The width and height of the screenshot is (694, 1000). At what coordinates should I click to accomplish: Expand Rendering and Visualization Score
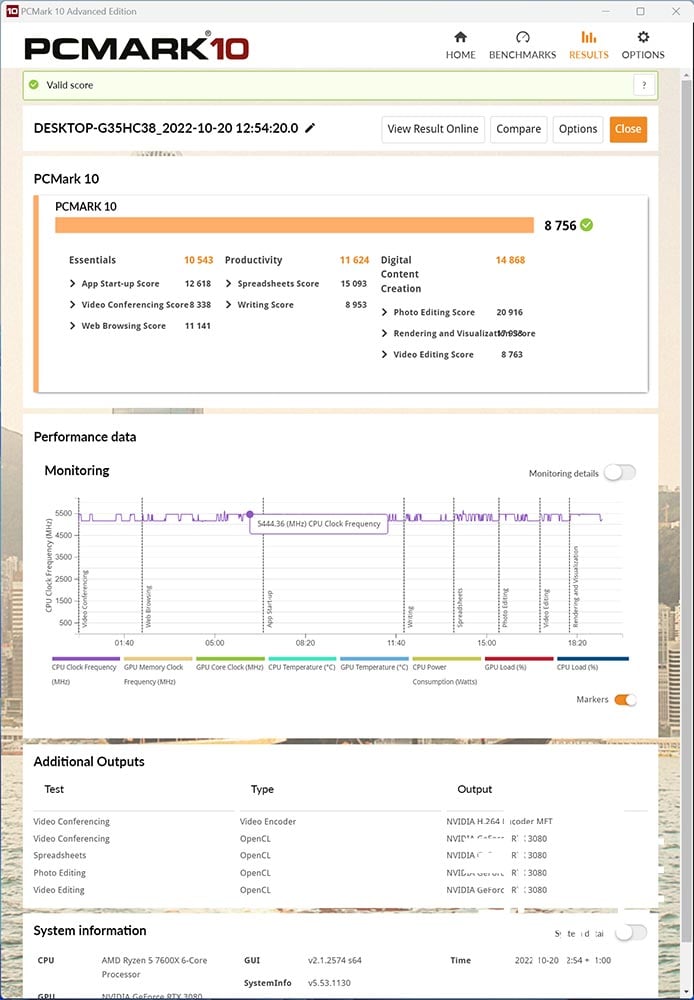[385, 334]
